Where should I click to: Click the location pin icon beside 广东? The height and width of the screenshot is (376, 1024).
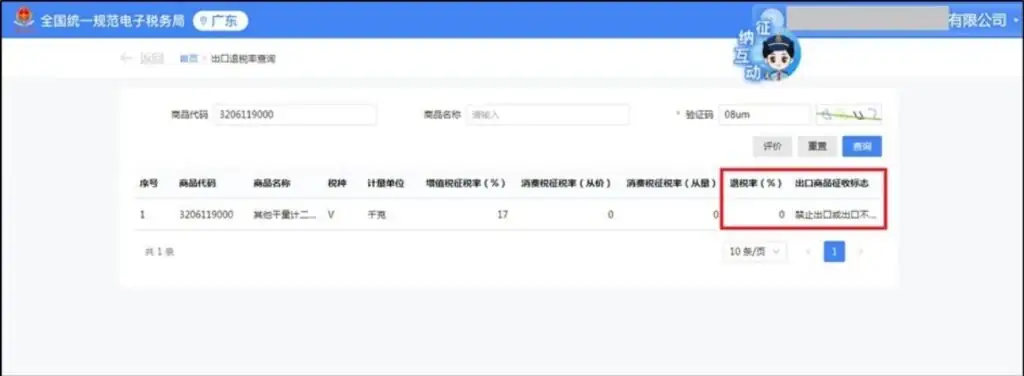pyautogui.click(x=204, y=21)
